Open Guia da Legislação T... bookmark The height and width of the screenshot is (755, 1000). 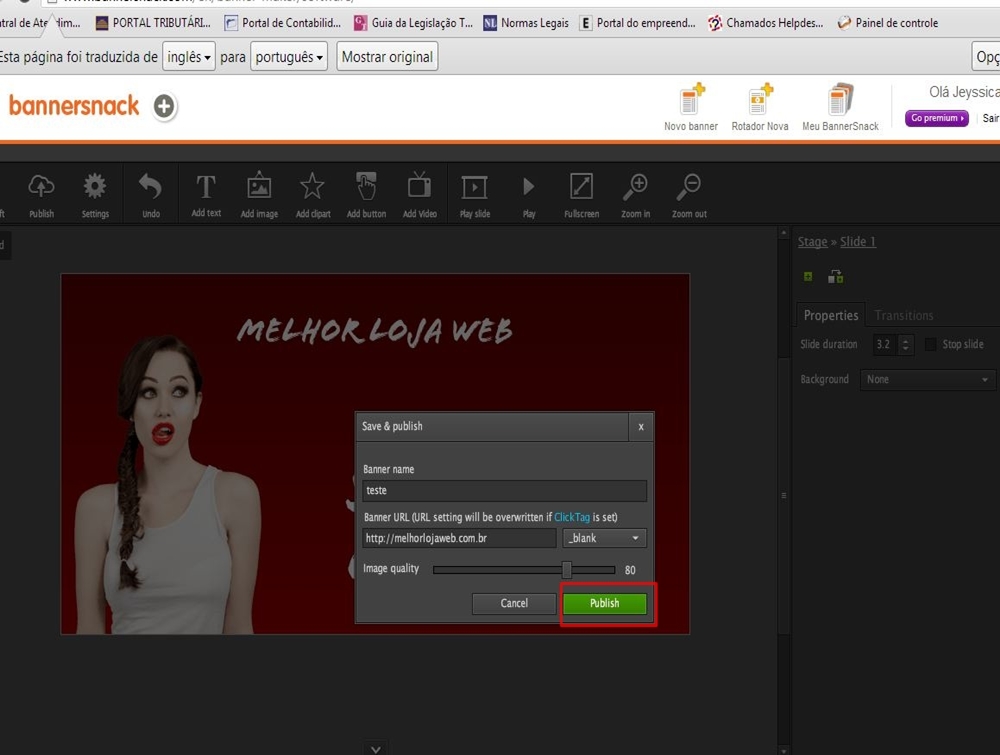pyautogui.click(x=413, y=23)
